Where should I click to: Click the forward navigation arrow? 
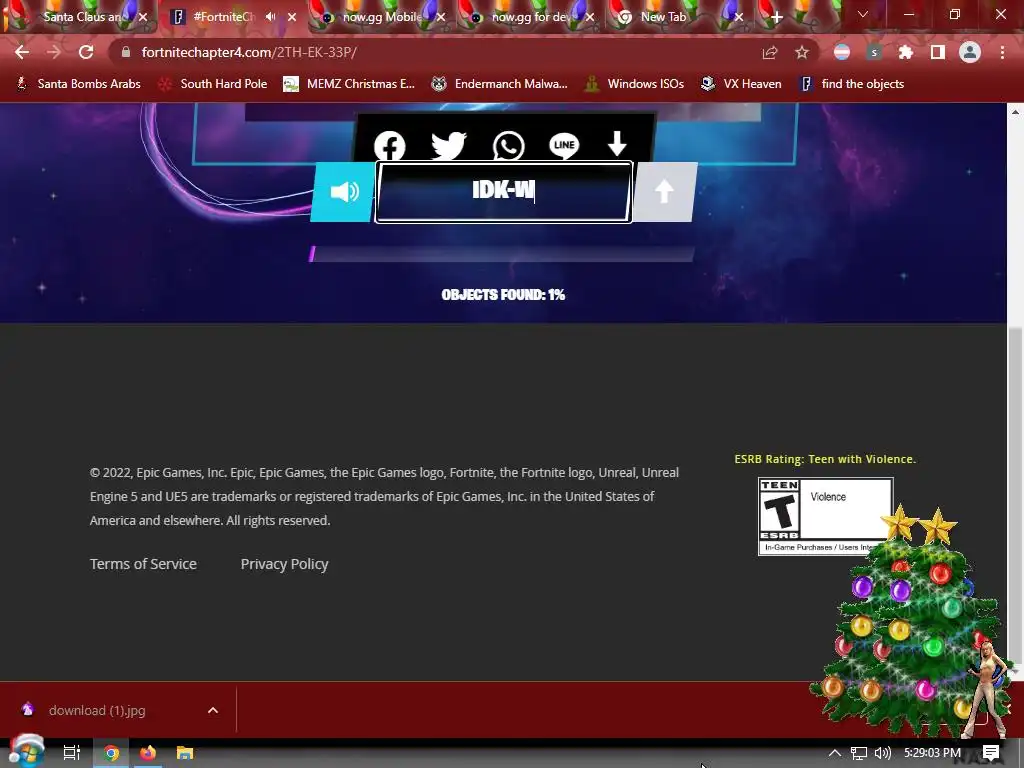54,52
